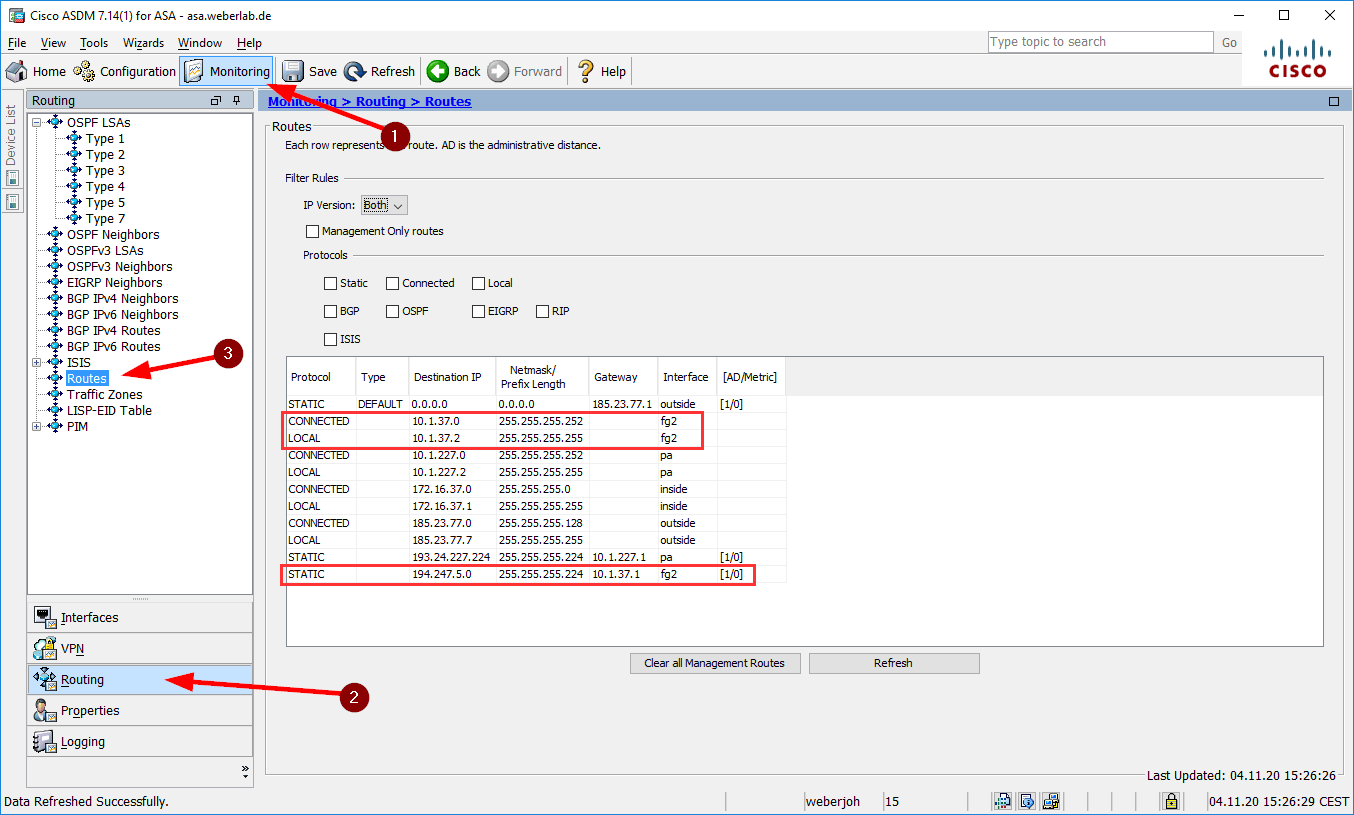Open the Properties section
The width and height of the screenshot is (1354, 815).
click(140, 710)
